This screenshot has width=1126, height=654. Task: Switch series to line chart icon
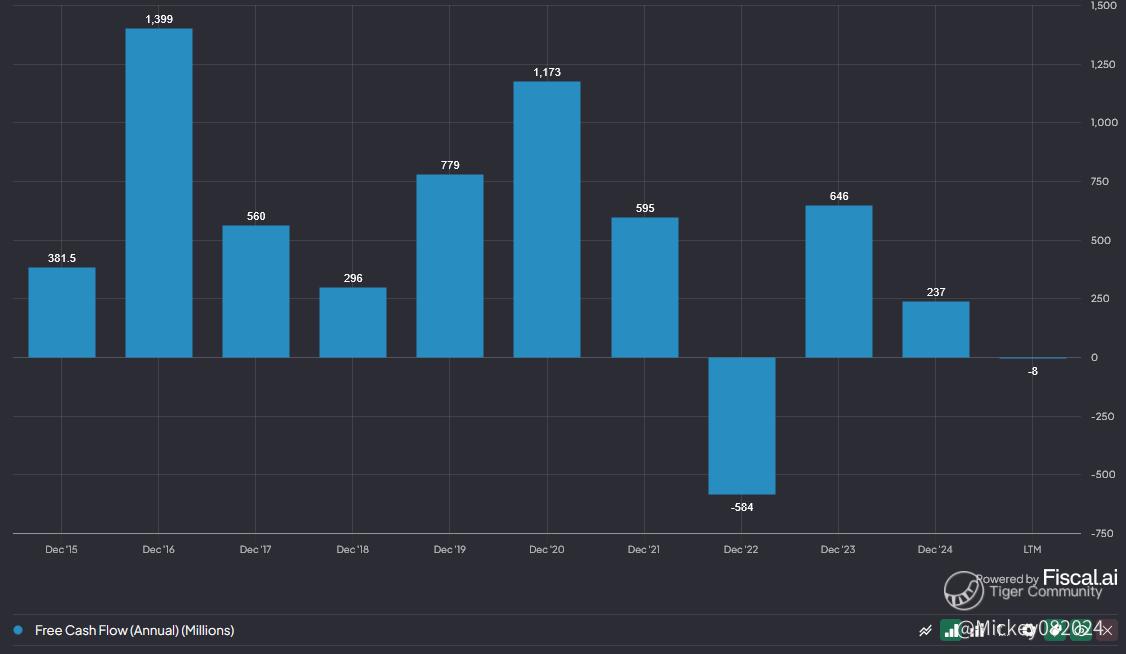(926, 630)
